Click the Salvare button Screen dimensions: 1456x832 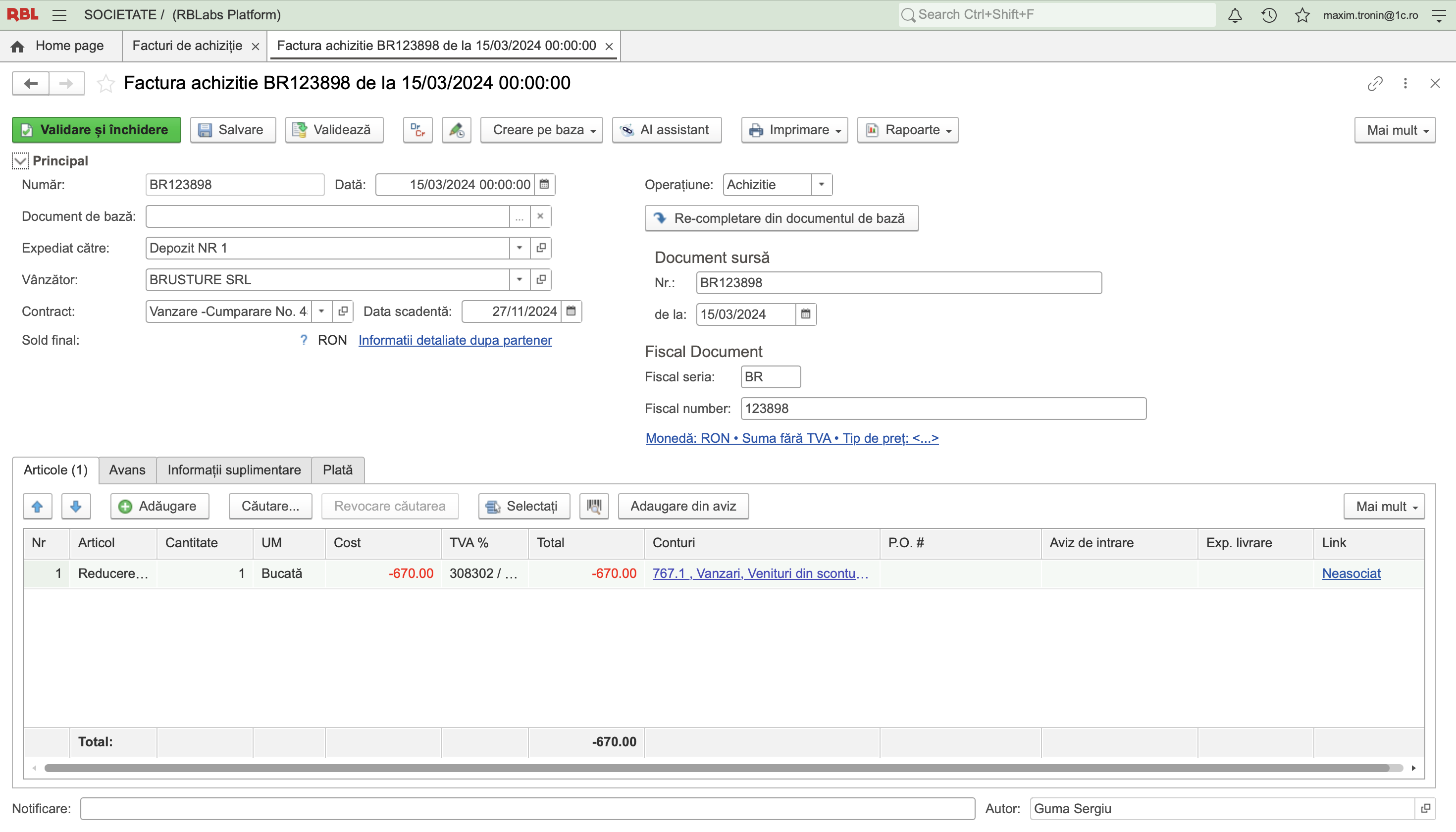[x=233, y=130]
